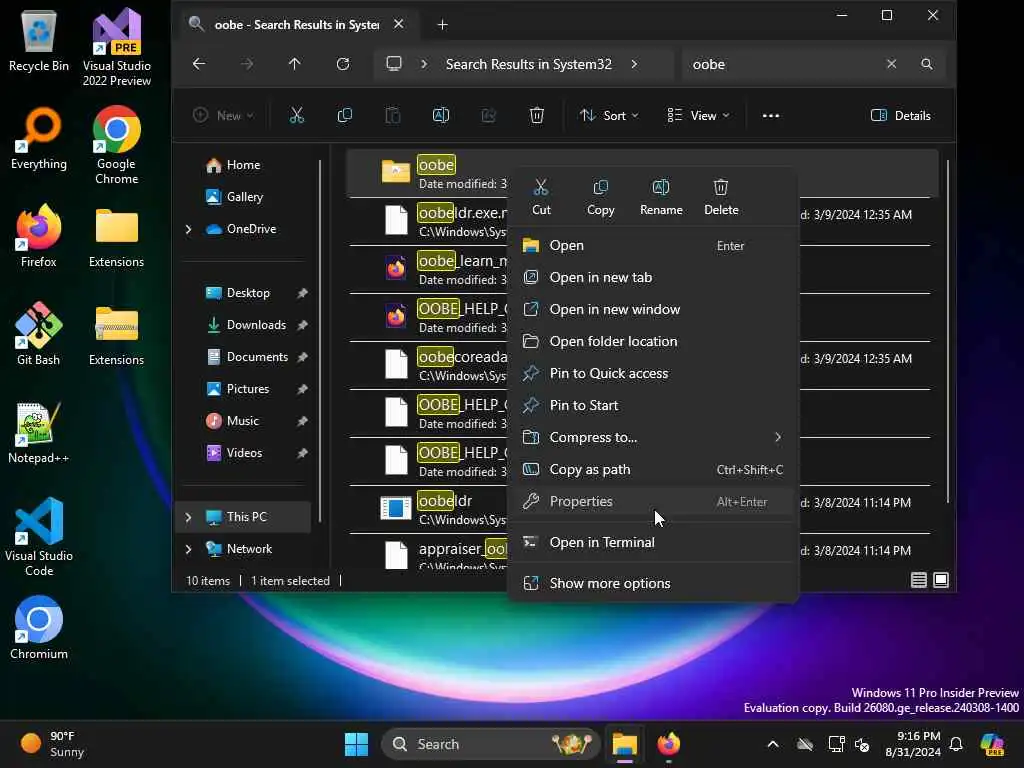Choose Open folder location
Screen dimensions: 1024x768
[x=652, y=342]
